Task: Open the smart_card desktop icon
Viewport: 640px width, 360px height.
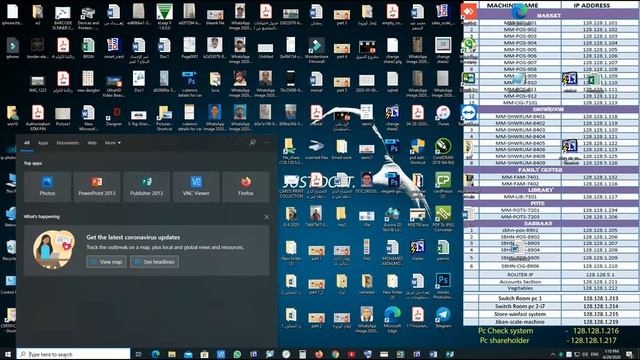Action: click(x=113, y=48)
